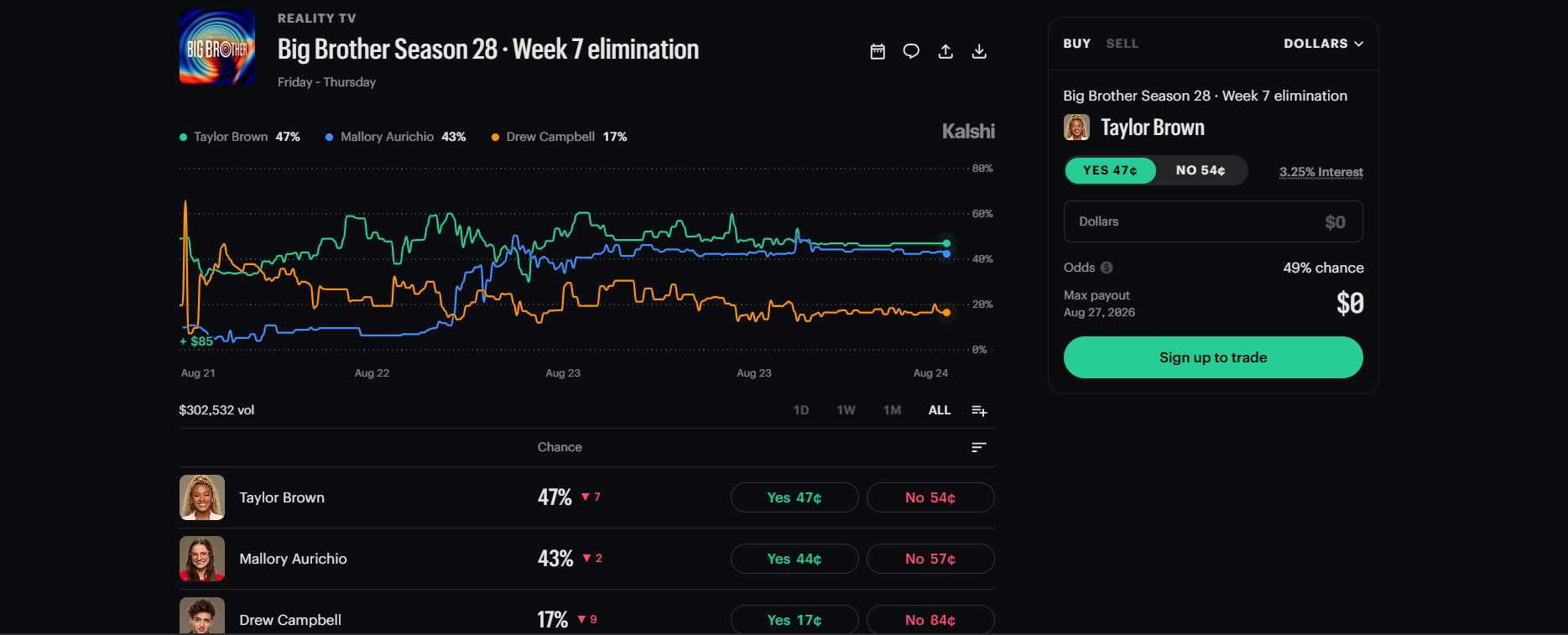Switch to the SELL tab
1568x635 pixels.
(1122, 44)
